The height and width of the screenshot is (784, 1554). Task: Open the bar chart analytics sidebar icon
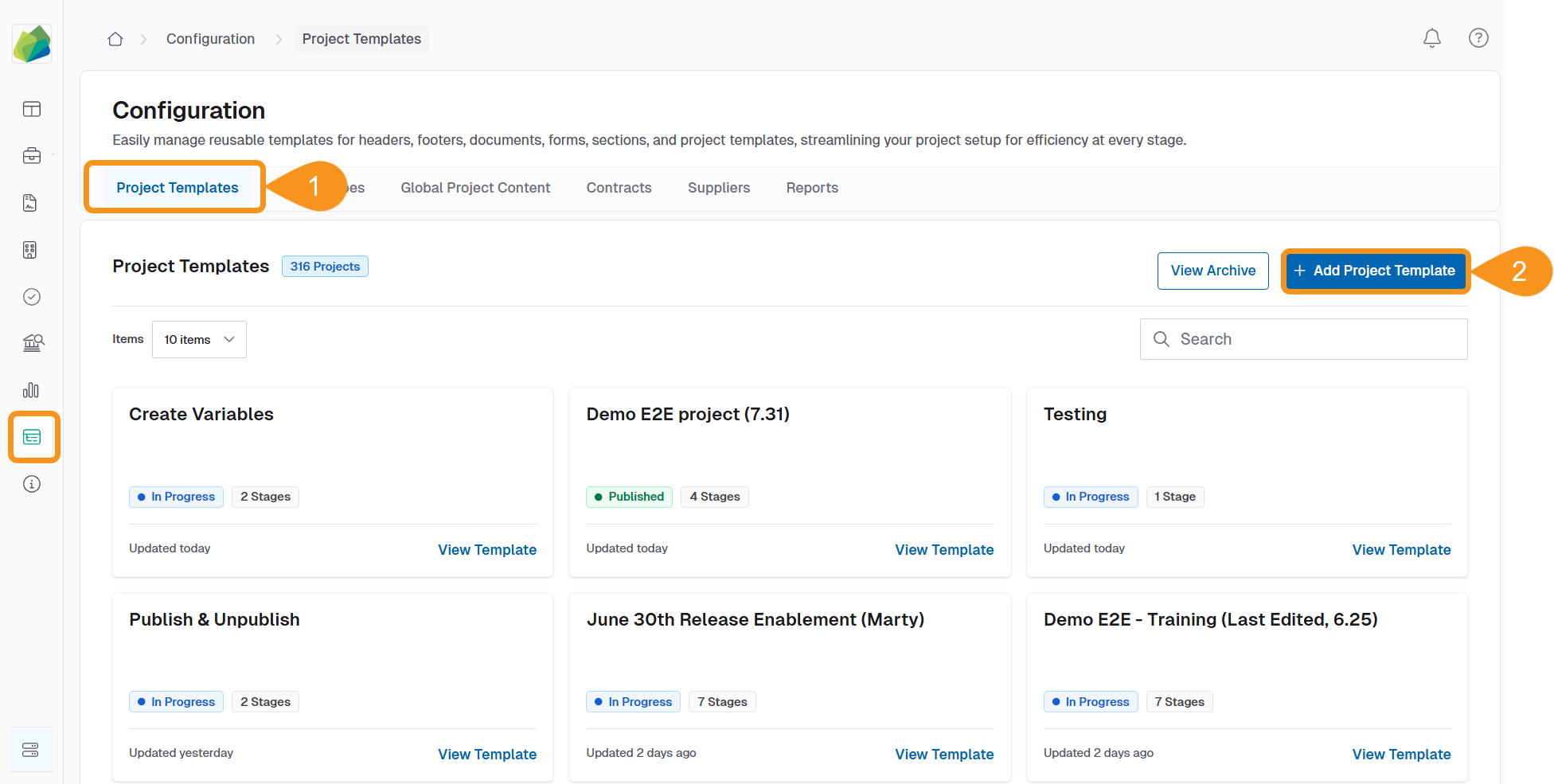(x=32, y=390)
